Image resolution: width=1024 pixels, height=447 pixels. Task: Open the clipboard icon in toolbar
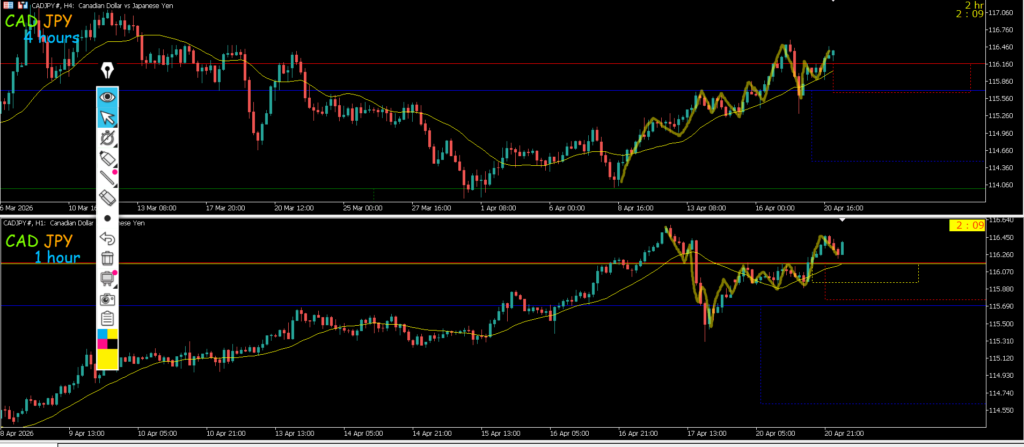(x=108, y=318)
